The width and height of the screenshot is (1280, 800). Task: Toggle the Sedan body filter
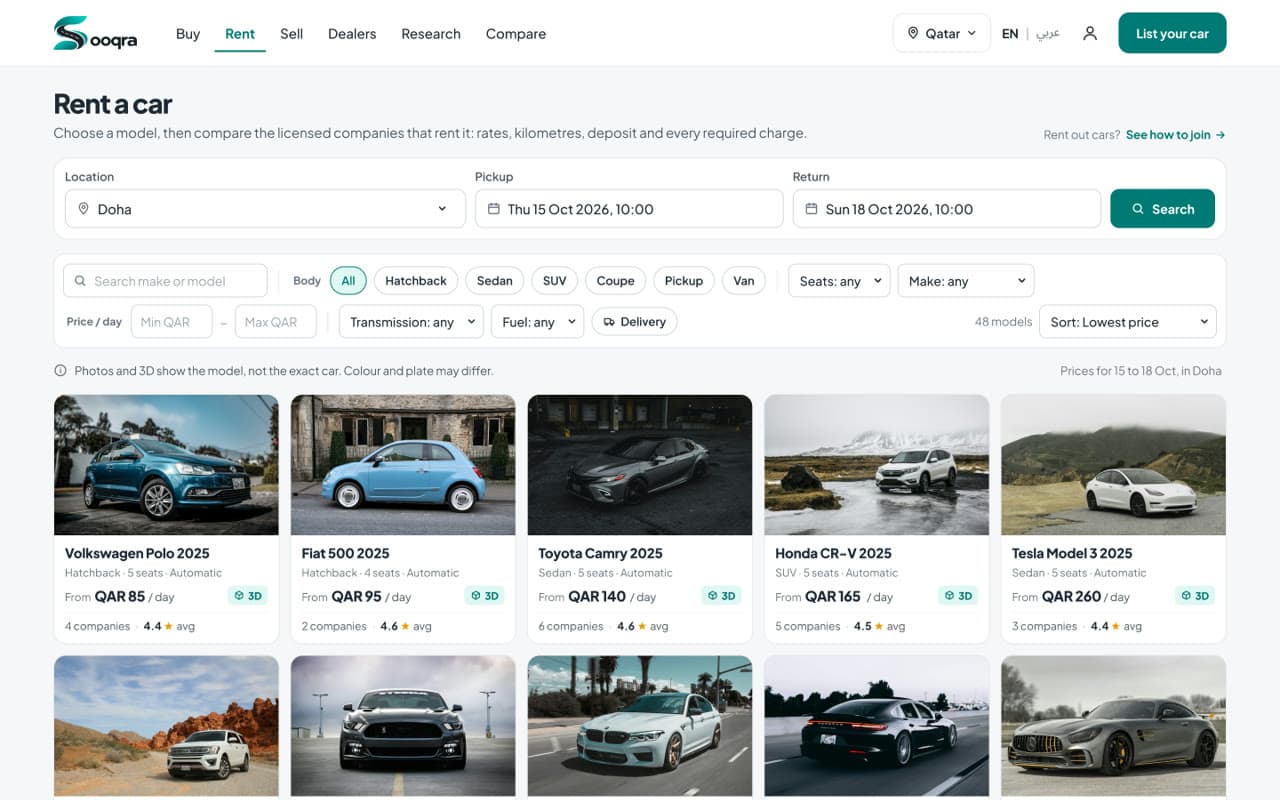494,281
